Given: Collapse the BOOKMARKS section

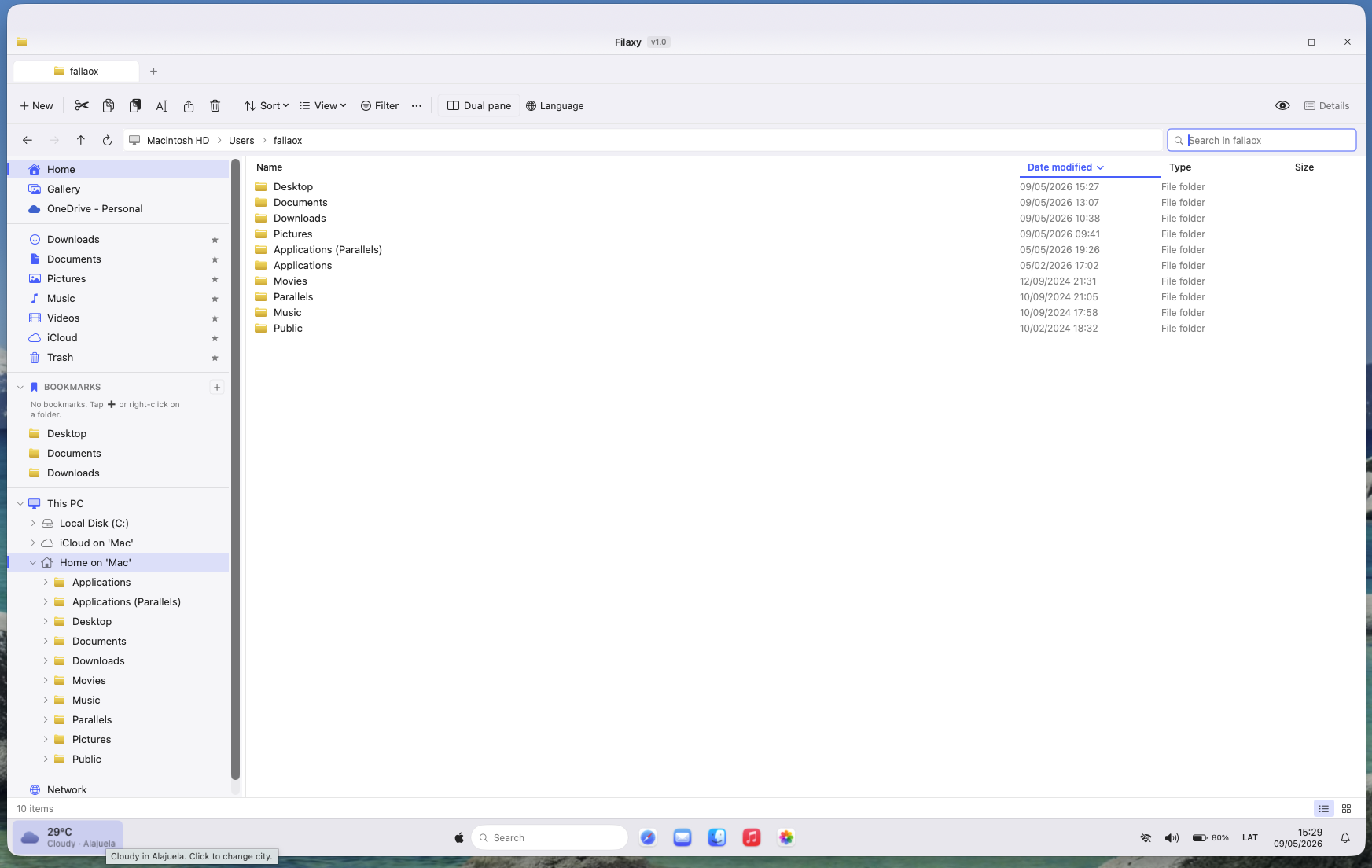Looking at the screenshot, I should click(x=20, y=387).
